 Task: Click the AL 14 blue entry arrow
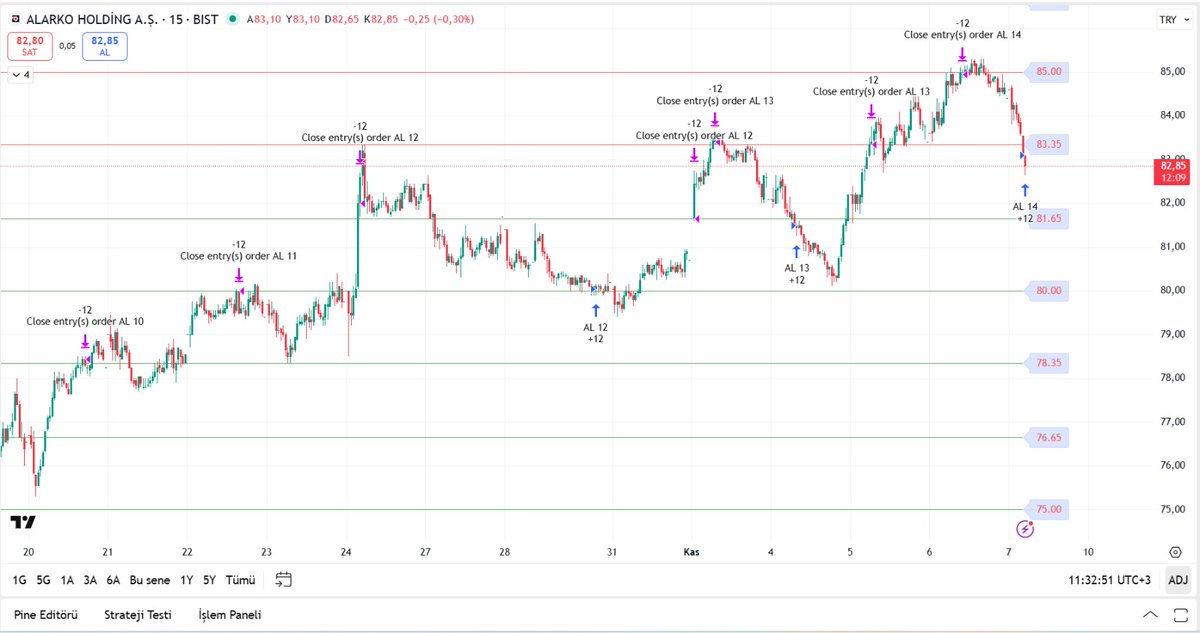pyautogui.click(x=1025, y=190)
